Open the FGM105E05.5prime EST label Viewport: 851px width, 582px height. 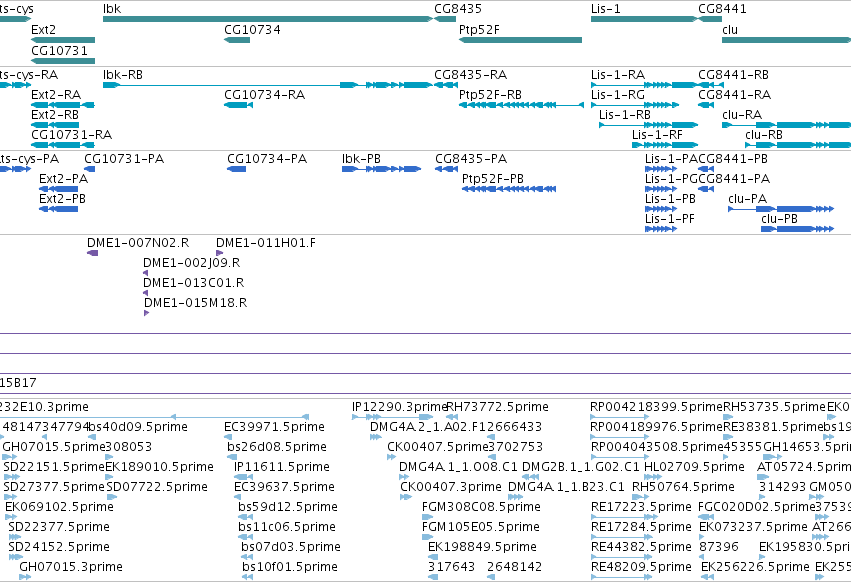point(481,527)
